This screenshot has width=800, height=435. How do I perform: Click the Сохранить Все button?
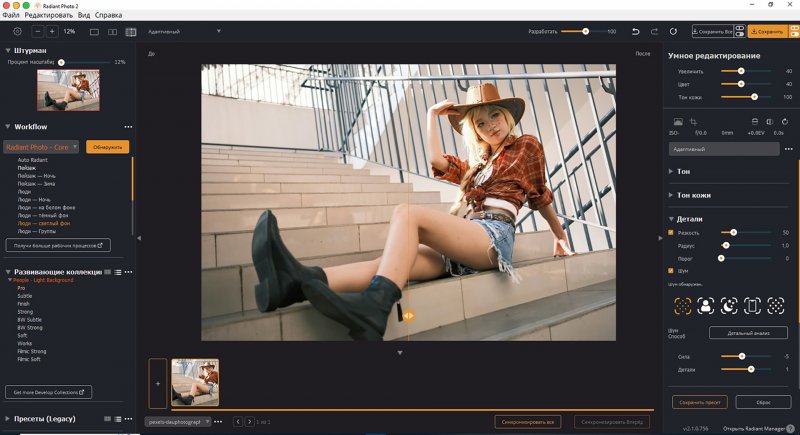click(713, 32)
